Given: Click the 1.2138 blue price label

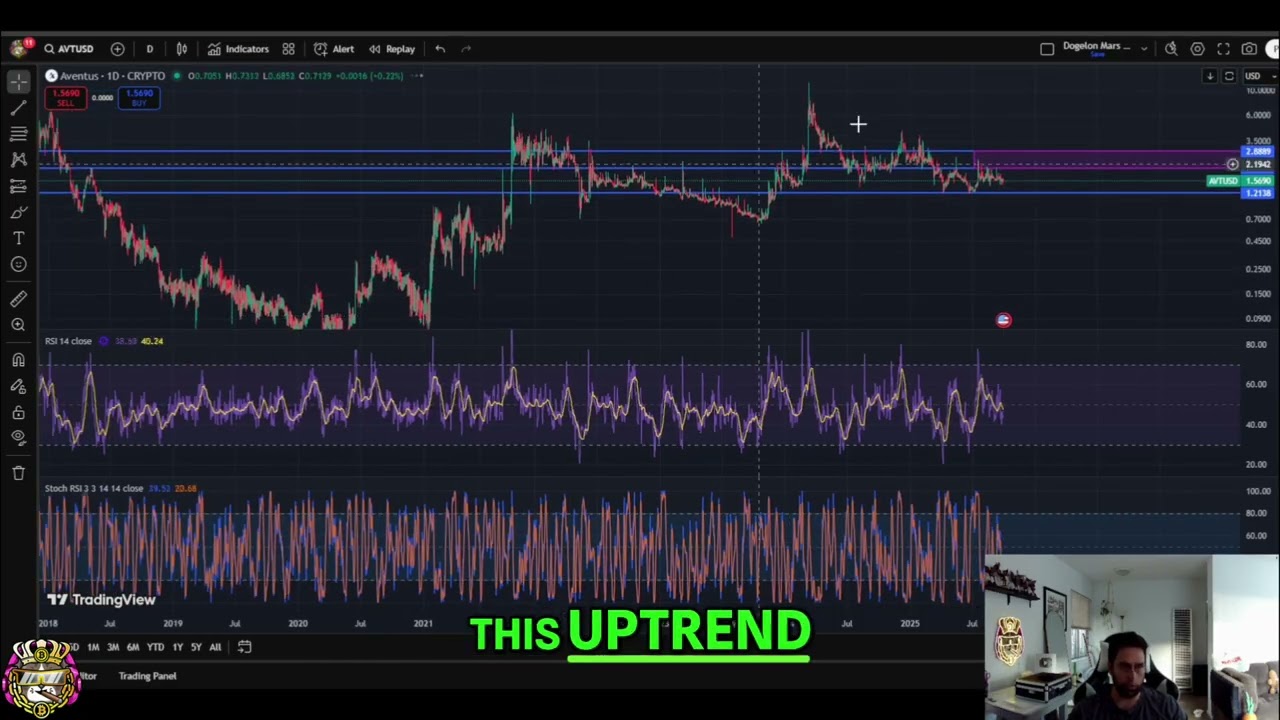Looking at the screenshot, I should 1258,193.
